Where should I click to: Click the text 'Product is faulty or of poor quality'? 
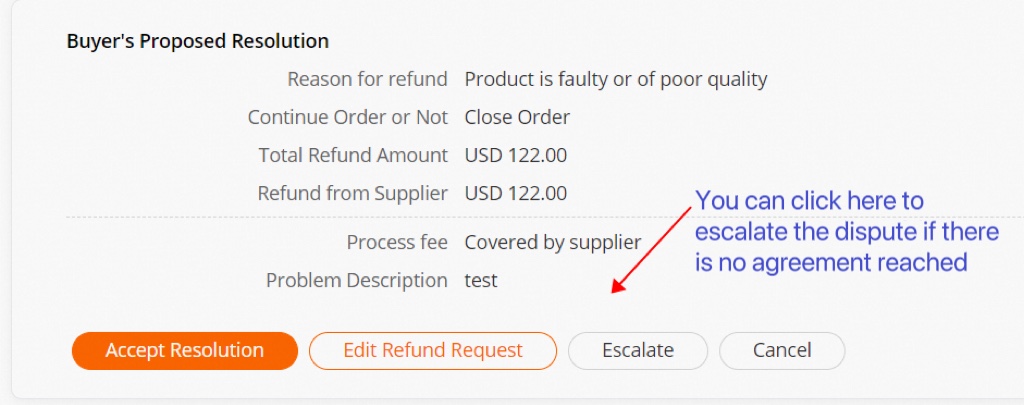(616, 79)
